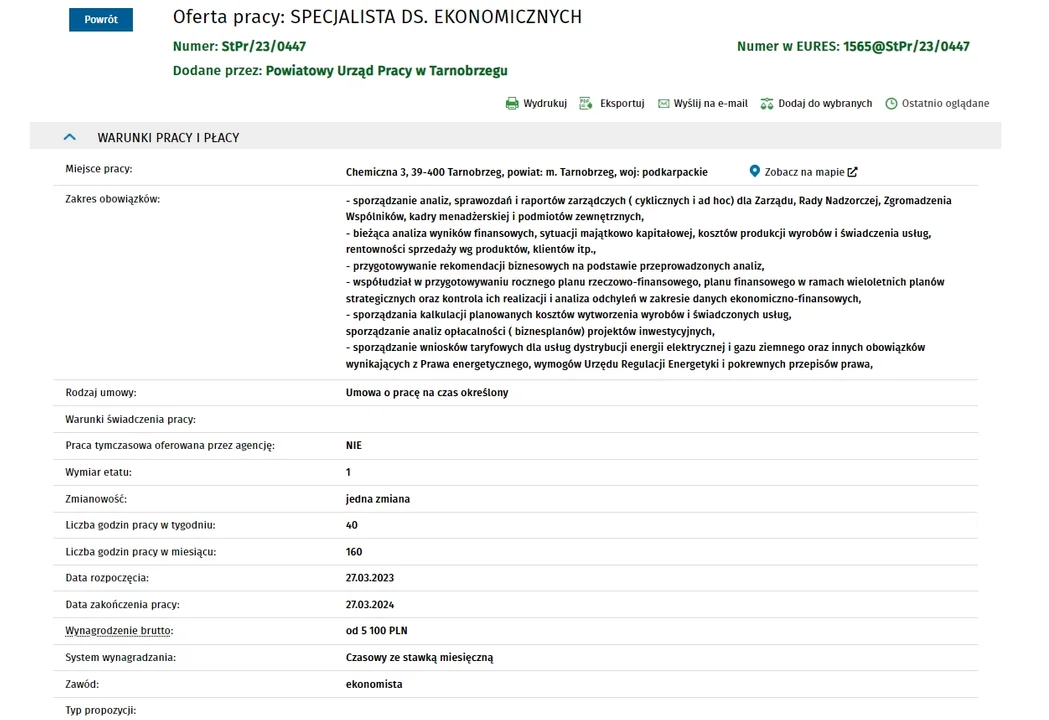This screenshot has width=1049, height=720.
Task: Click the value 'jedna zmiana'
Action: (x=378, y=499)
